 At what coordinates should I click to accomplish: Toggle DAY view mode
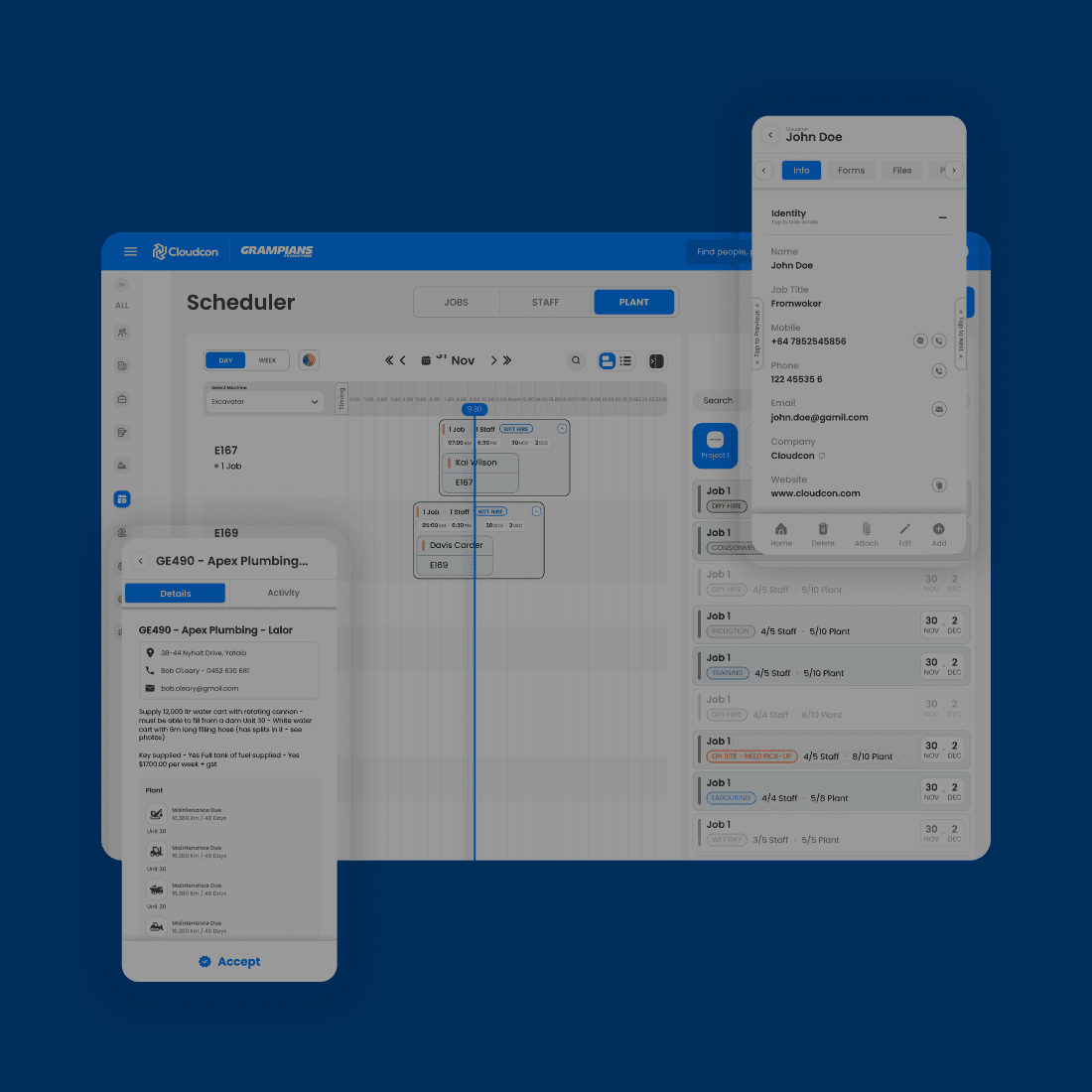(x=224, y=360)
